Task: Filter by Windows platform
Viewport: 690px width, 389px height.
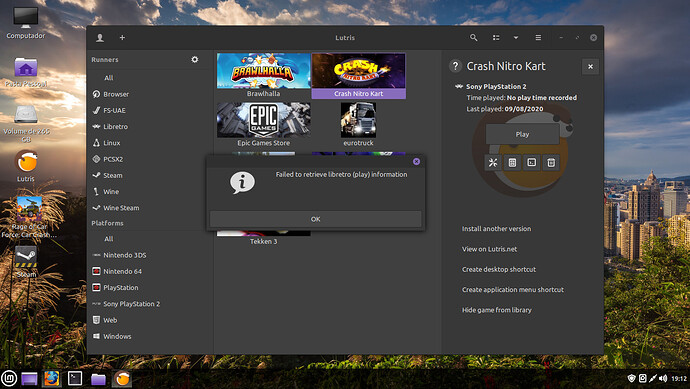Action: tap(117, 337)
